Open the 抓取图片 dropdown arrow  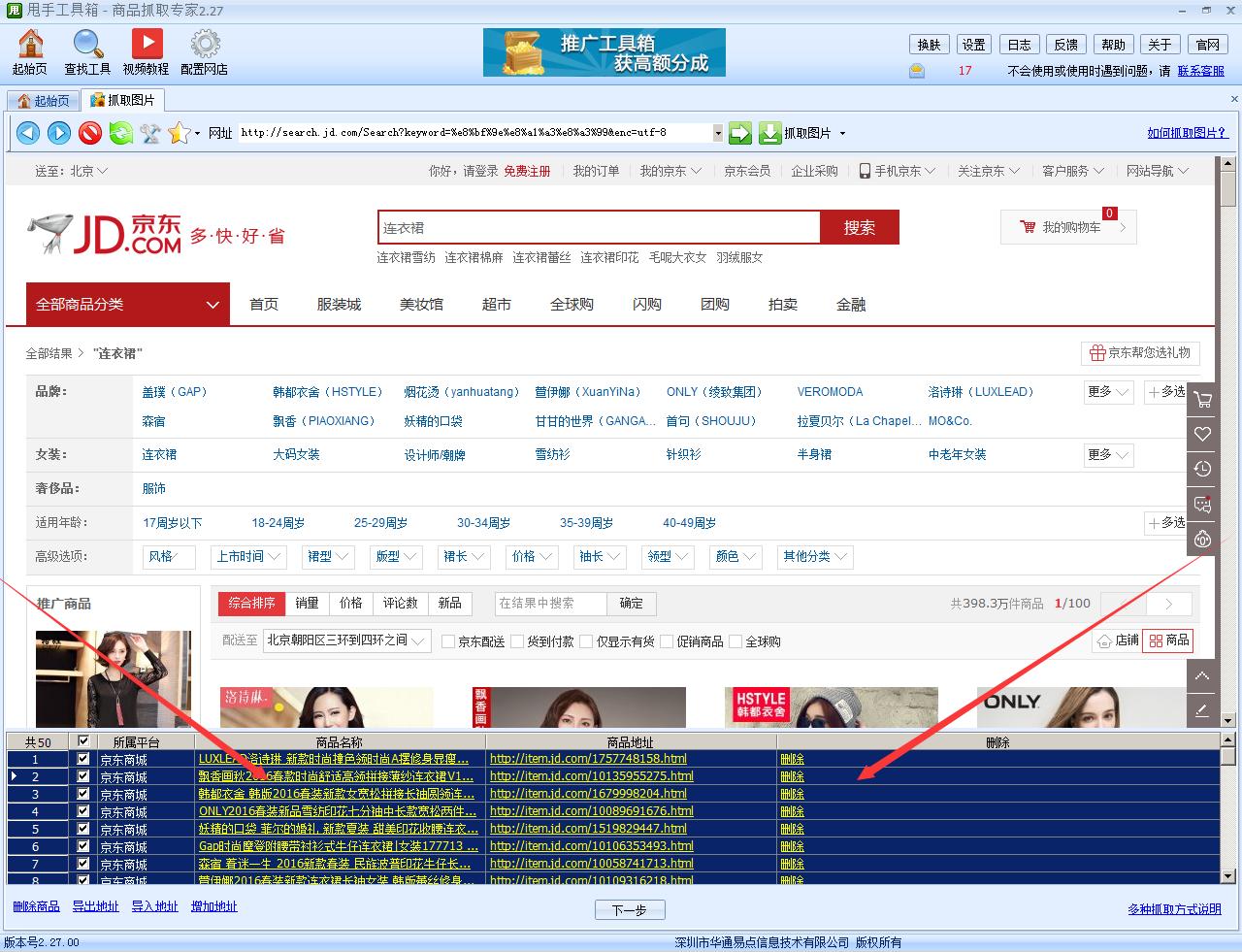(840, 133)
